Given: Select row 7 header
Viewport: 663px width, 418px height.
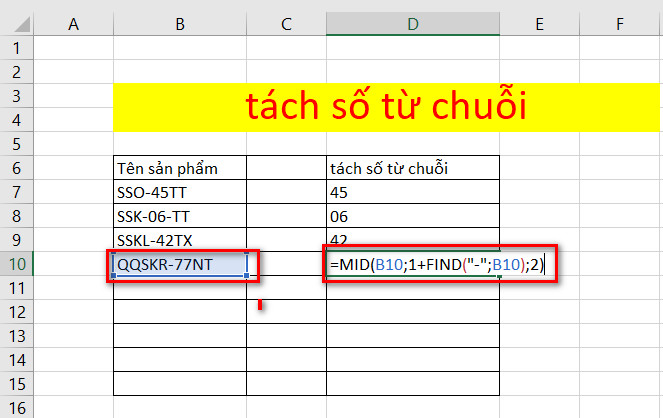Looking at the screenshot, I should [x=16, y=192].
